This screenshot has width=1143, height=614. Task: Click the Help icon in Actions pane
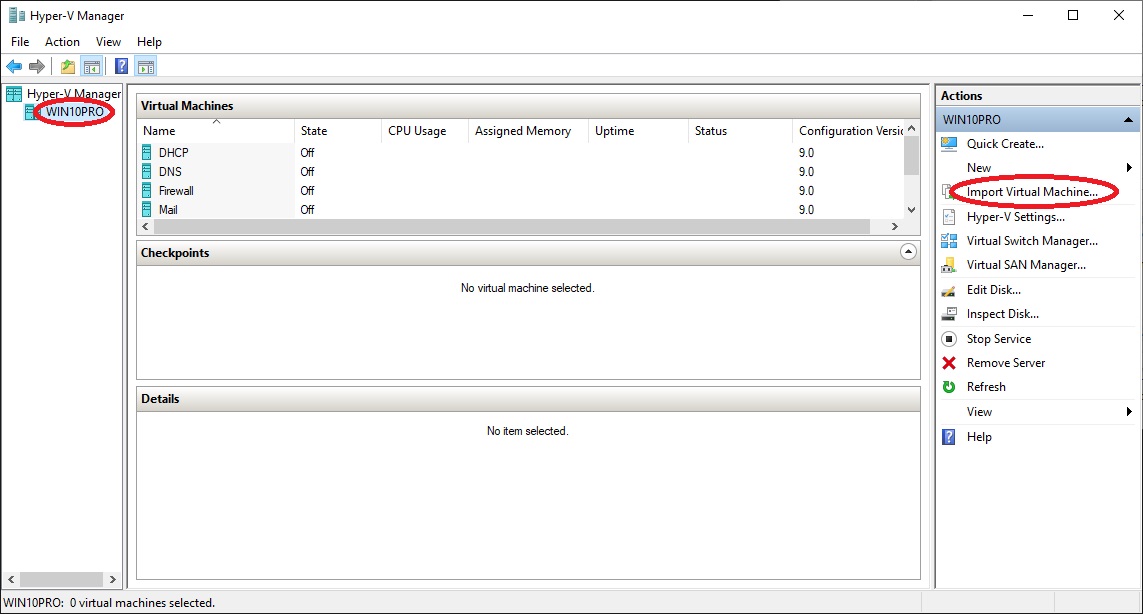point(948,437)
